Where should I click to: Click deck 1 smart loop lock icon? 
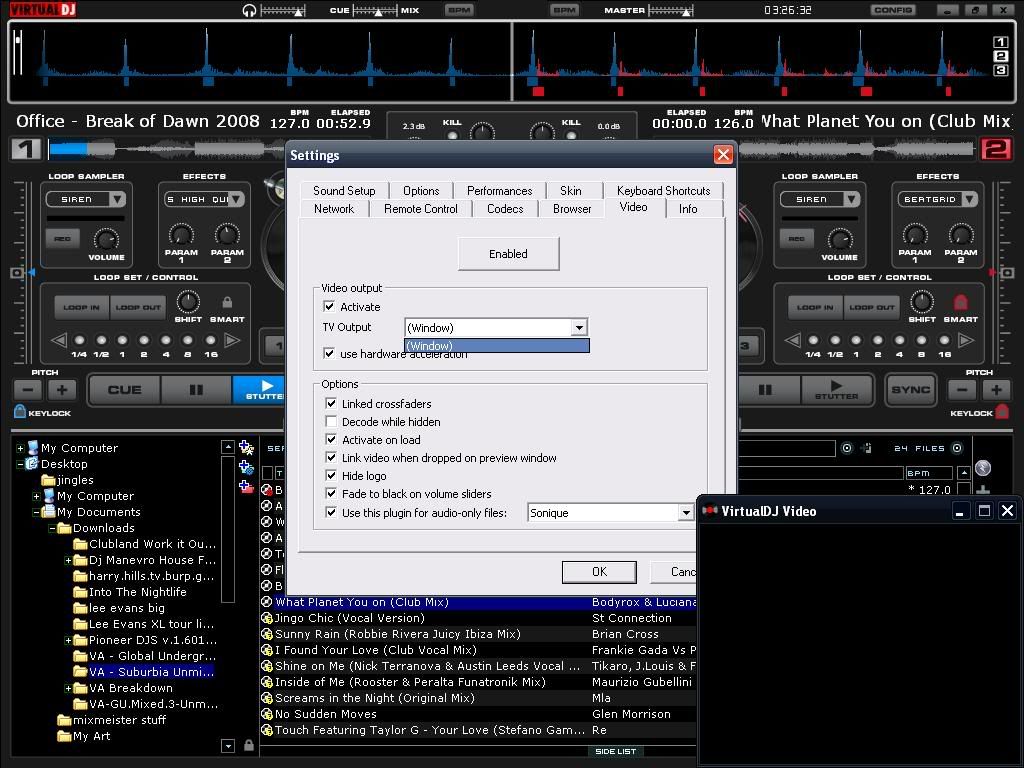pyautogui.click(x=227, y=302)
